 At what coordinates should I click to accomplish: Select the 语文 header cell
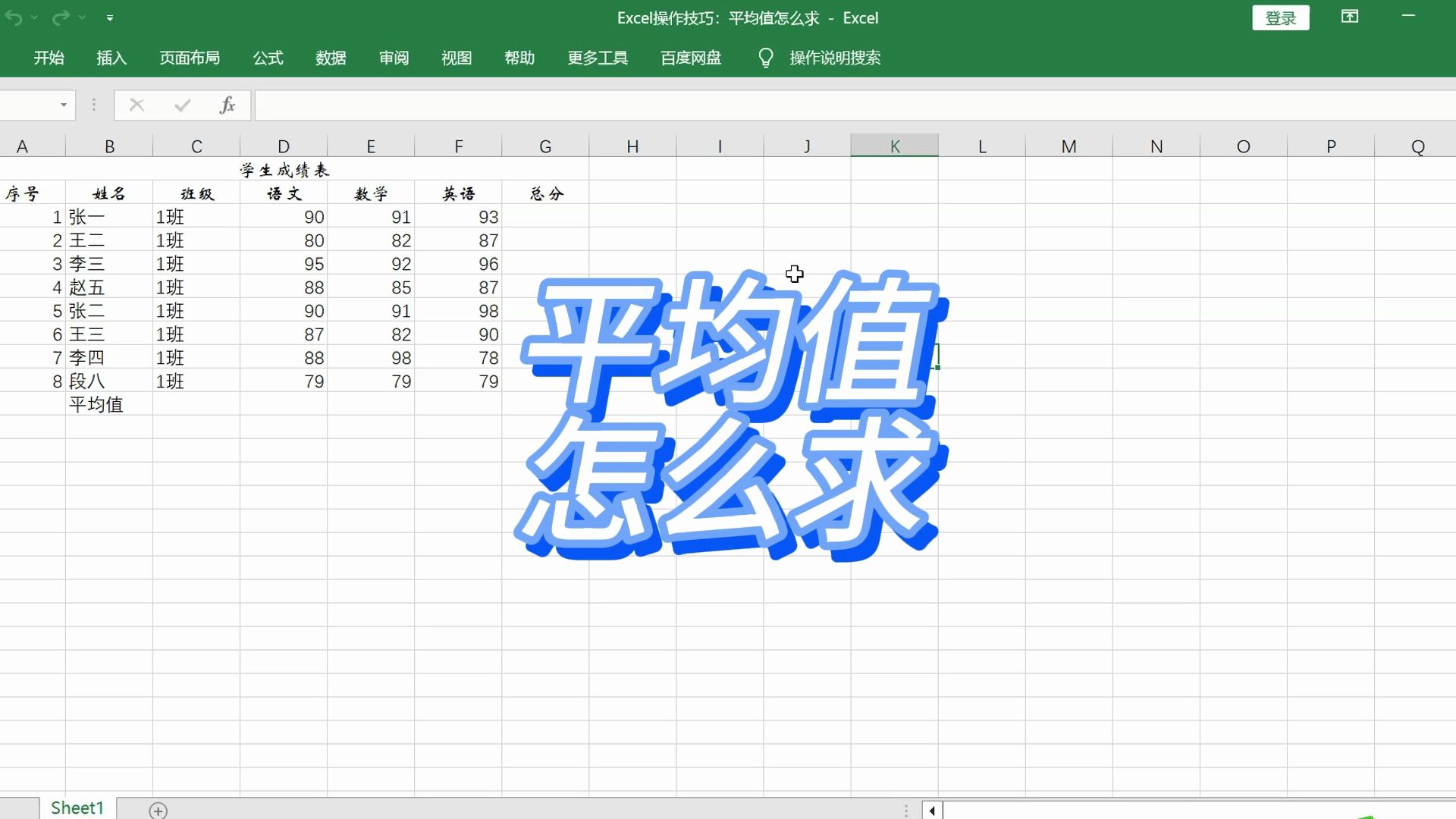point(284,193)
